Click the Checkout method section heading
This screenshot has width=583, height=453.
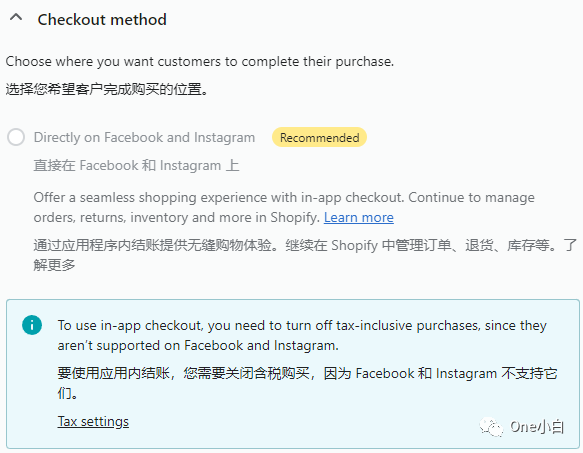pos(102,20)
